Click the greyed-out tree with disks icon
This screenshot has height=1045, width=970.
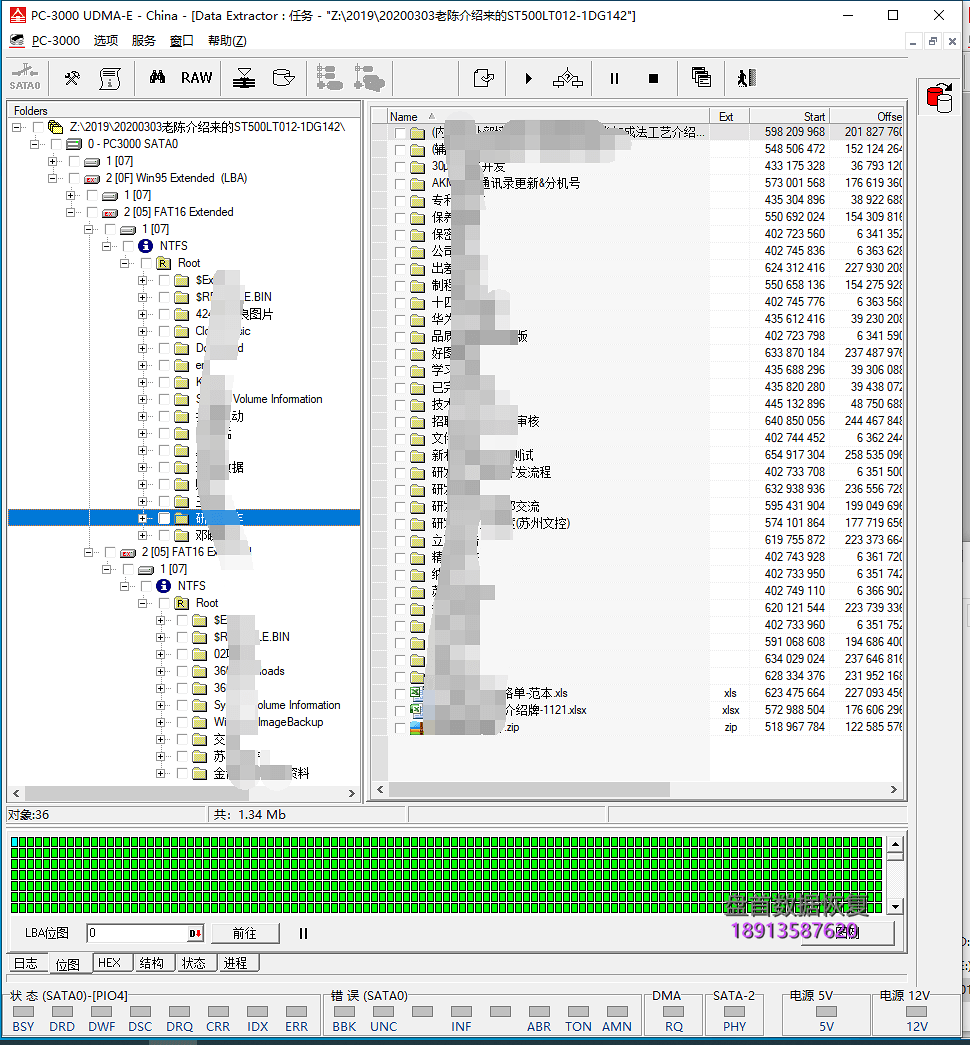[369, 78]
